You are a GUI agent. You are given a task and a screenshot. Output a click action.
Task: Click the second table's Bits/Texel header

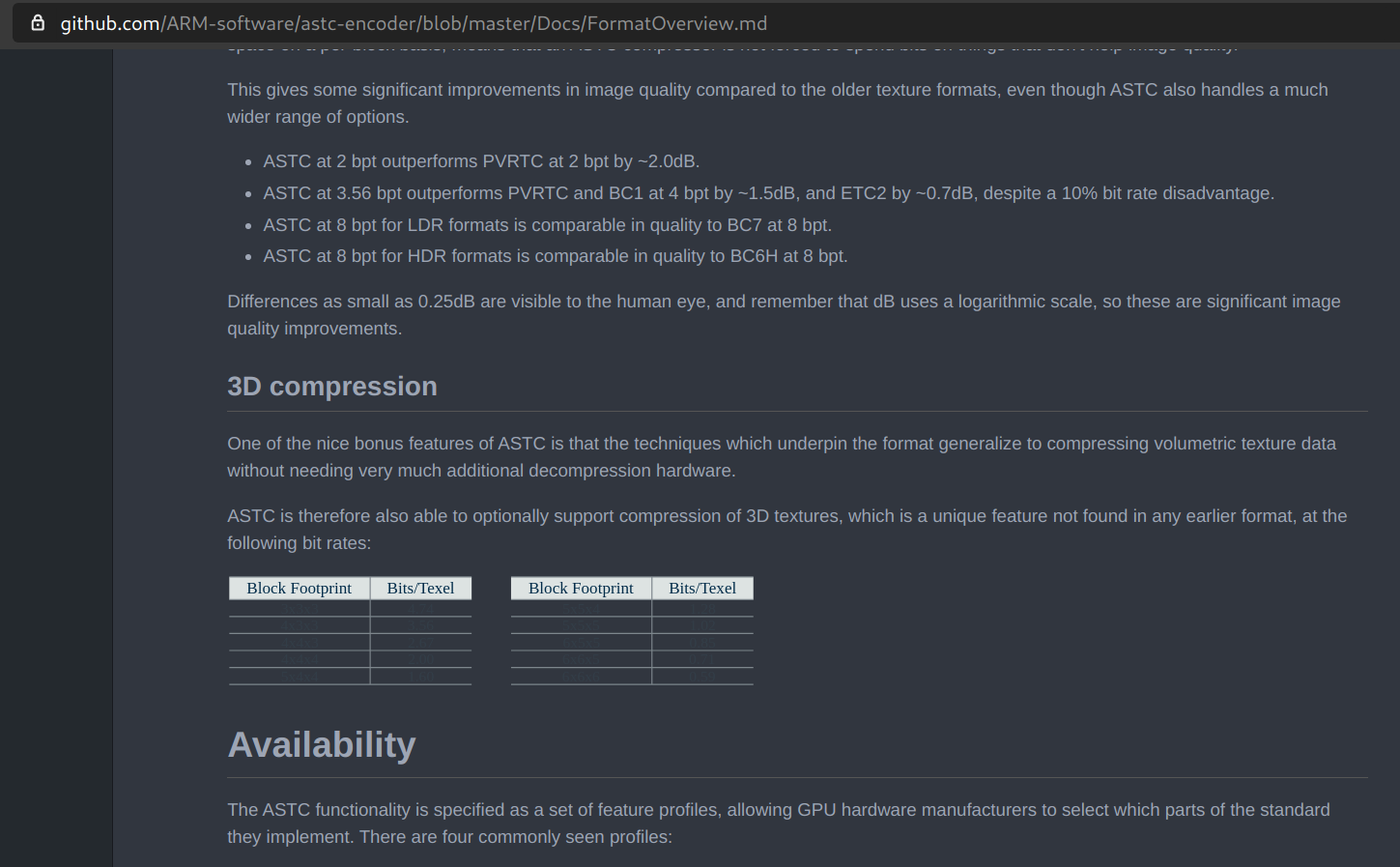(x=702, y=588)
